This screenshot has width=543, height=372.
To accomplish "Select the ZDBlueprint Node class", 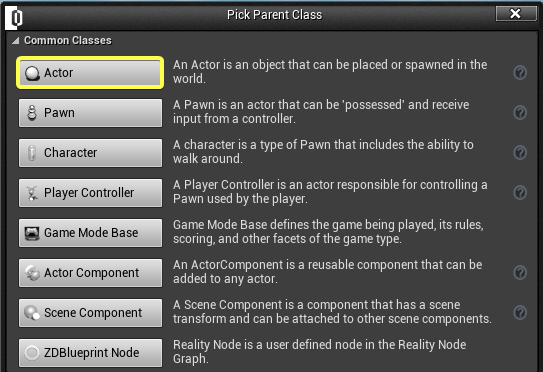I will click(x=90, y=353).
